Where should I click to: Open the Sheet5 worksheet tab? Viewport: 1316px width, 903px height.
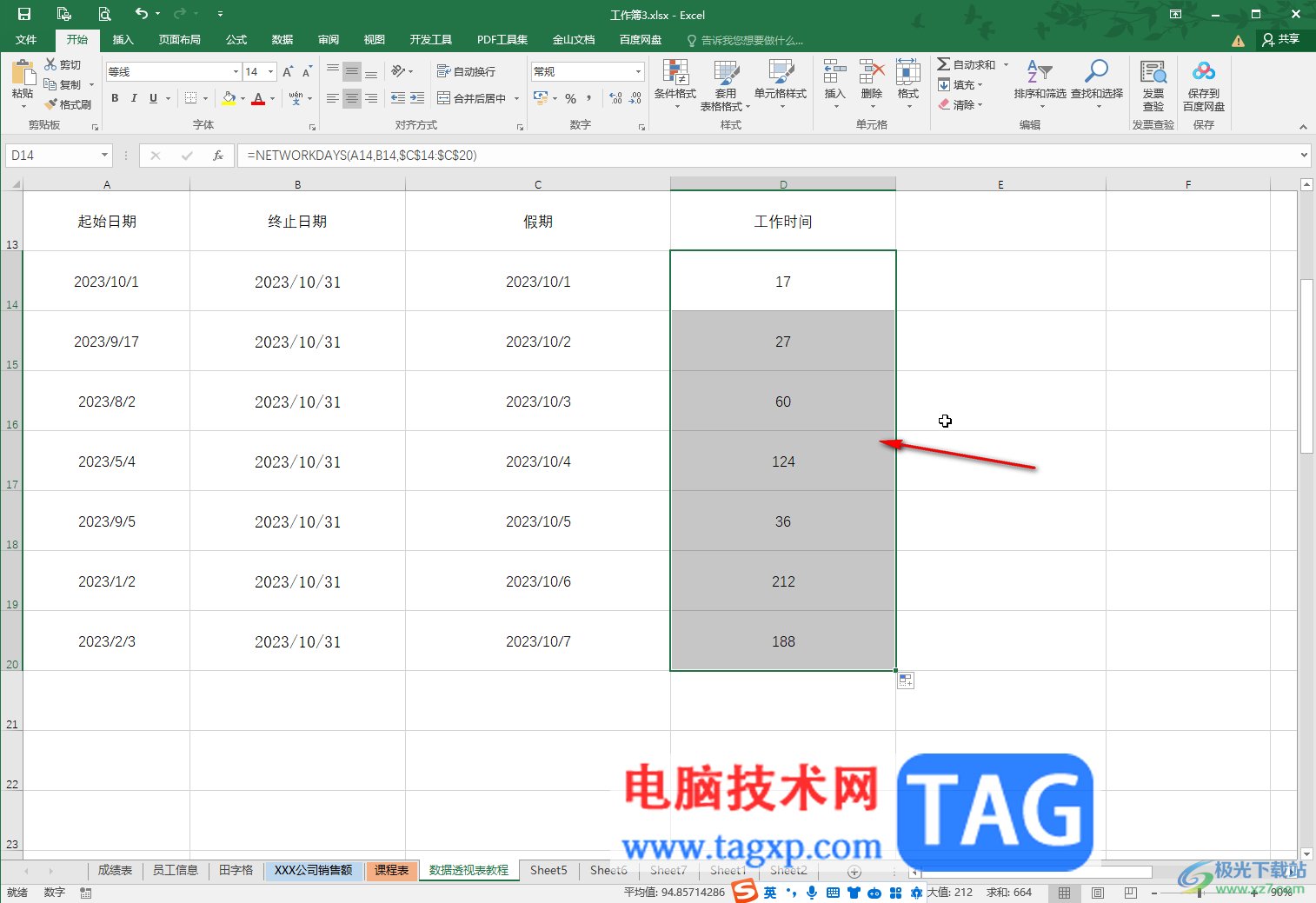point(548,870)
